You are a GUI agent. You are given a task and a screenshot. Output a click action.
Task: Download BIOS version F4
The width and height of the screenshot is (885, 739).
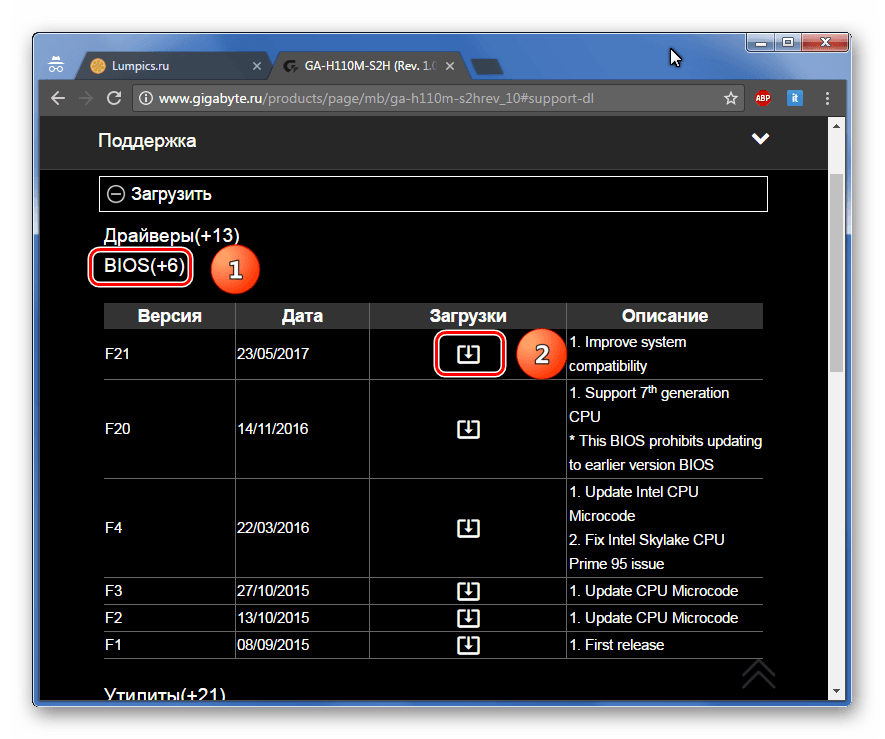(x=468, y=528)
